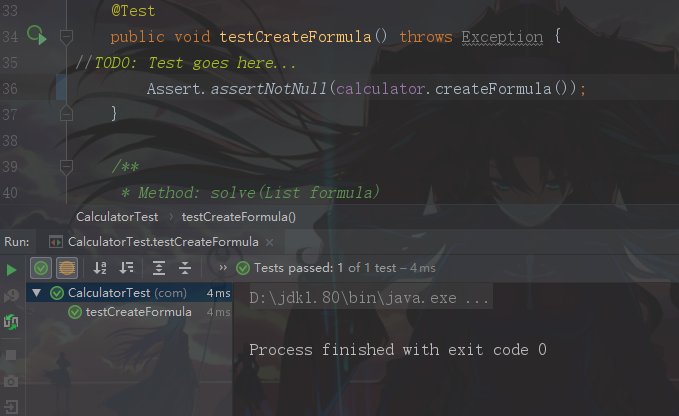Screen dimensions: 679x416
Task: Click CalculatorTest in the breadcrumb bar
Action: [x=115, y=216]
